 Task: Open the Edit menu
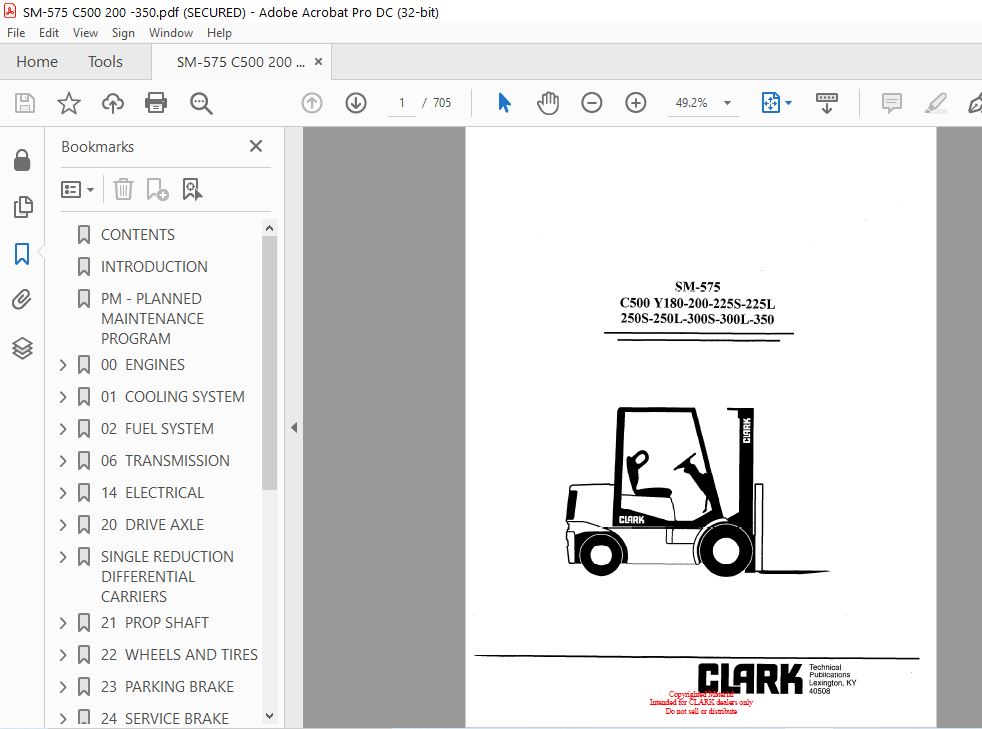[x=49, y=33]
